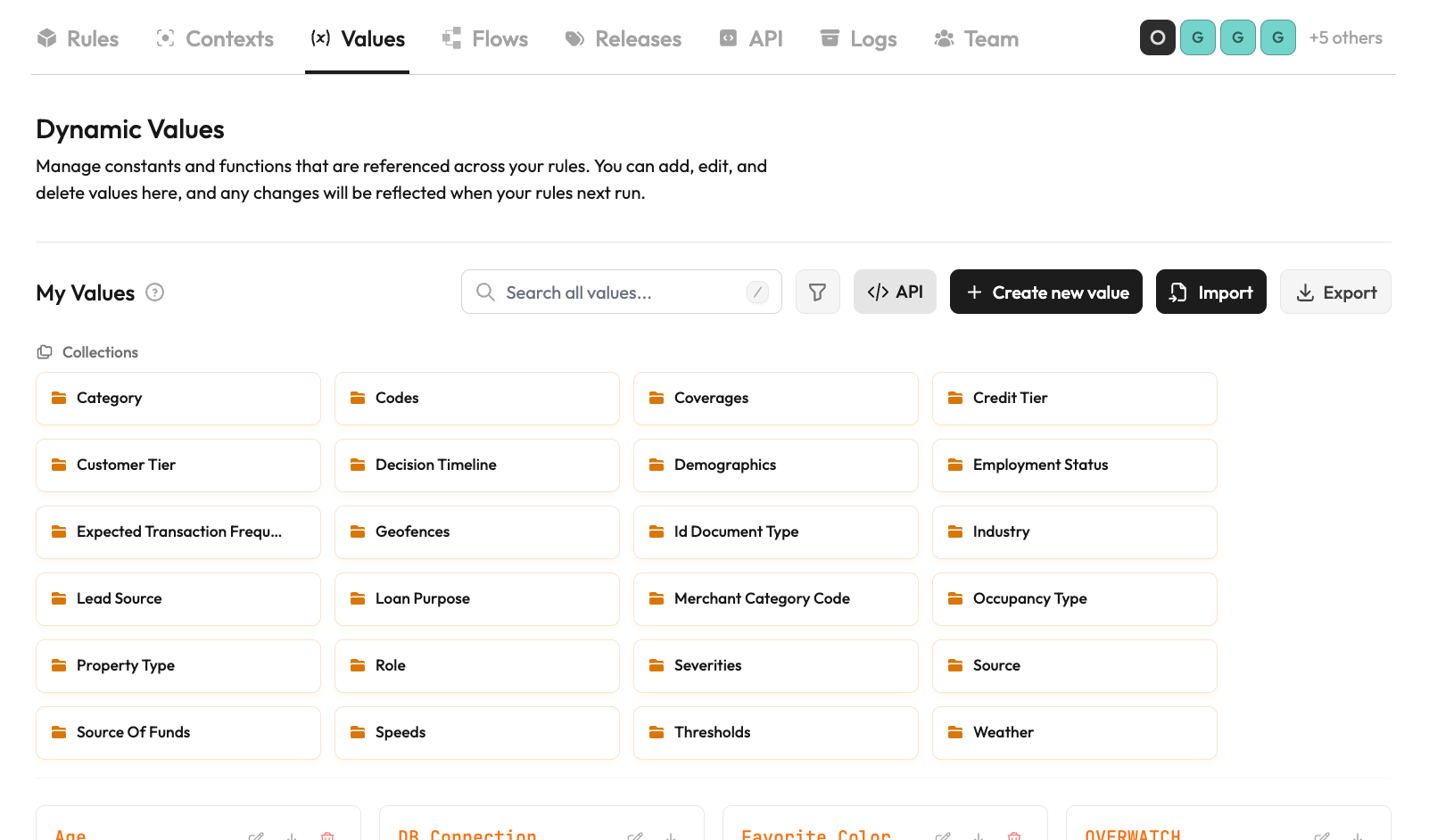Click the Search all values field
The image size is (1429, 840).
[x=622, y=292]
